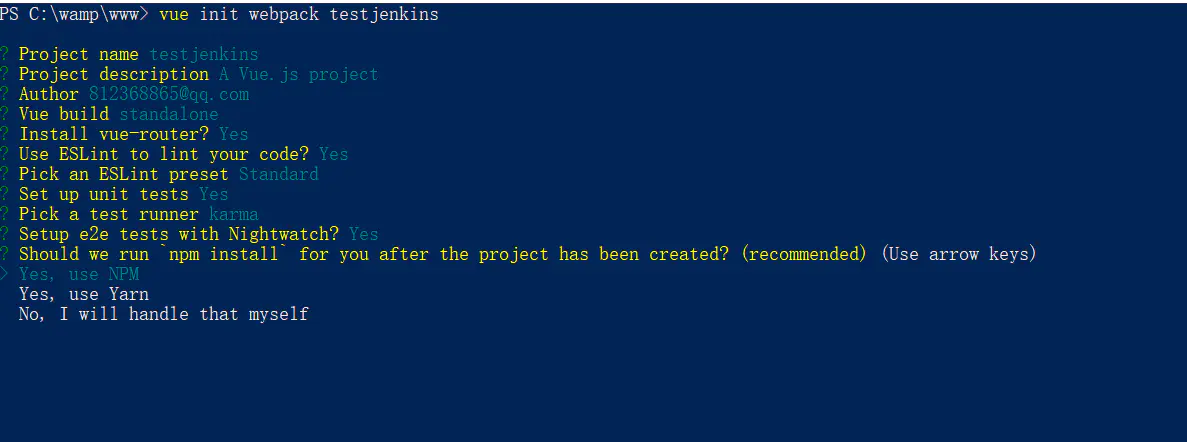The image size is (1187, 442).
Task: Click the 'vue init webpack testjenkins' command
Action: pos(299,14)
